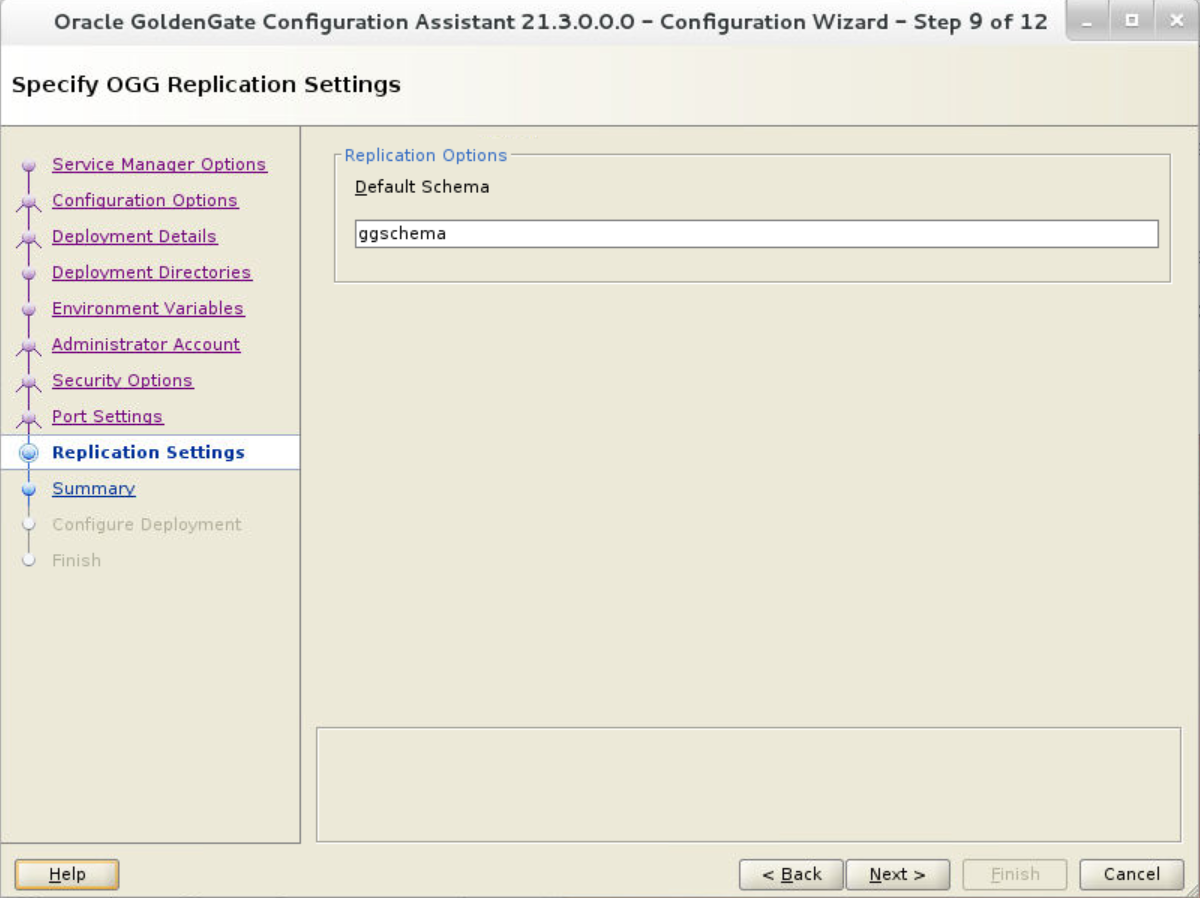1200x898 pixels.
Task: Jump to Deployment Directories step
Action: point(152,272)
